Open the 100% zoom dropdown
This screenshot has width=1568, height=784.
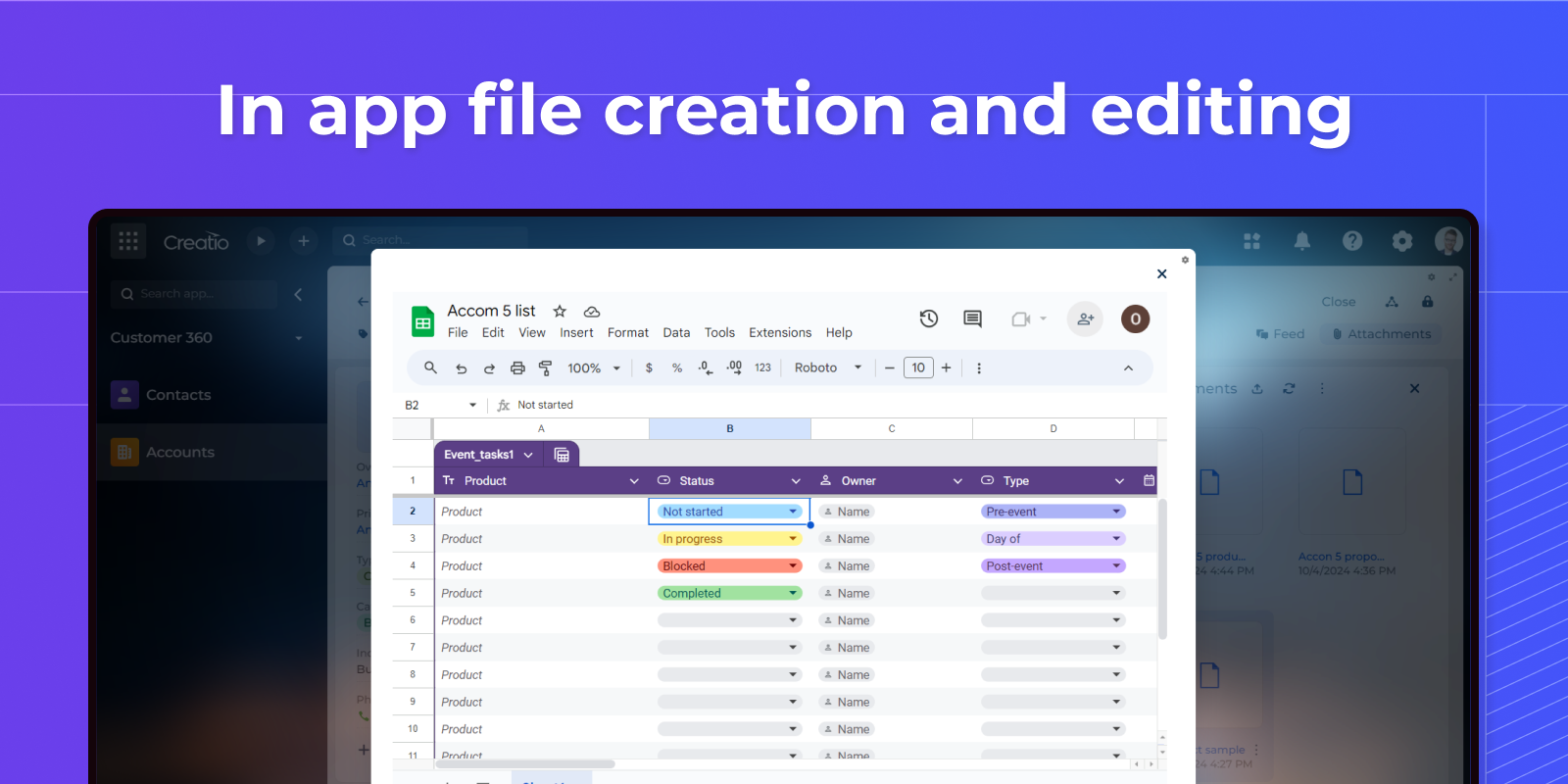(x=594, y=368)
